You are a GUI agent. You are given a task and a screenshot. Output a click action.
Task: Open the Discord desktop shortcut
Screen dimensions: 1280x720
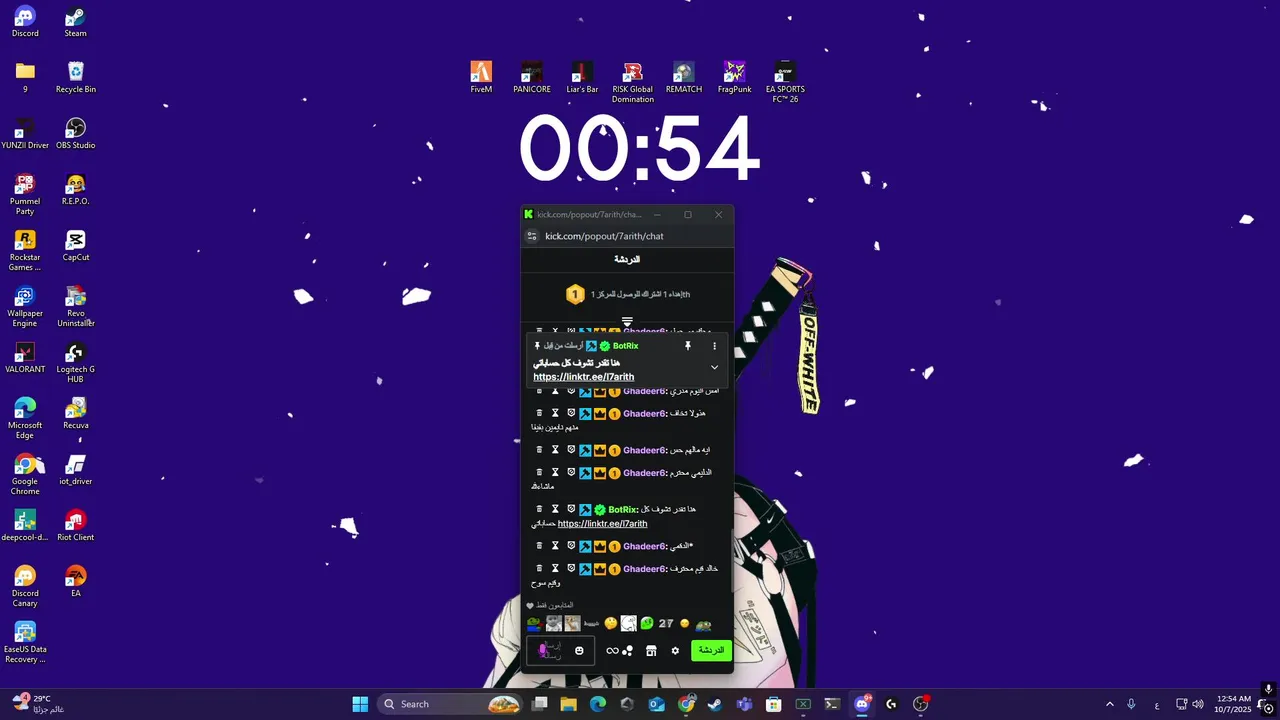(x=25, y=22)
